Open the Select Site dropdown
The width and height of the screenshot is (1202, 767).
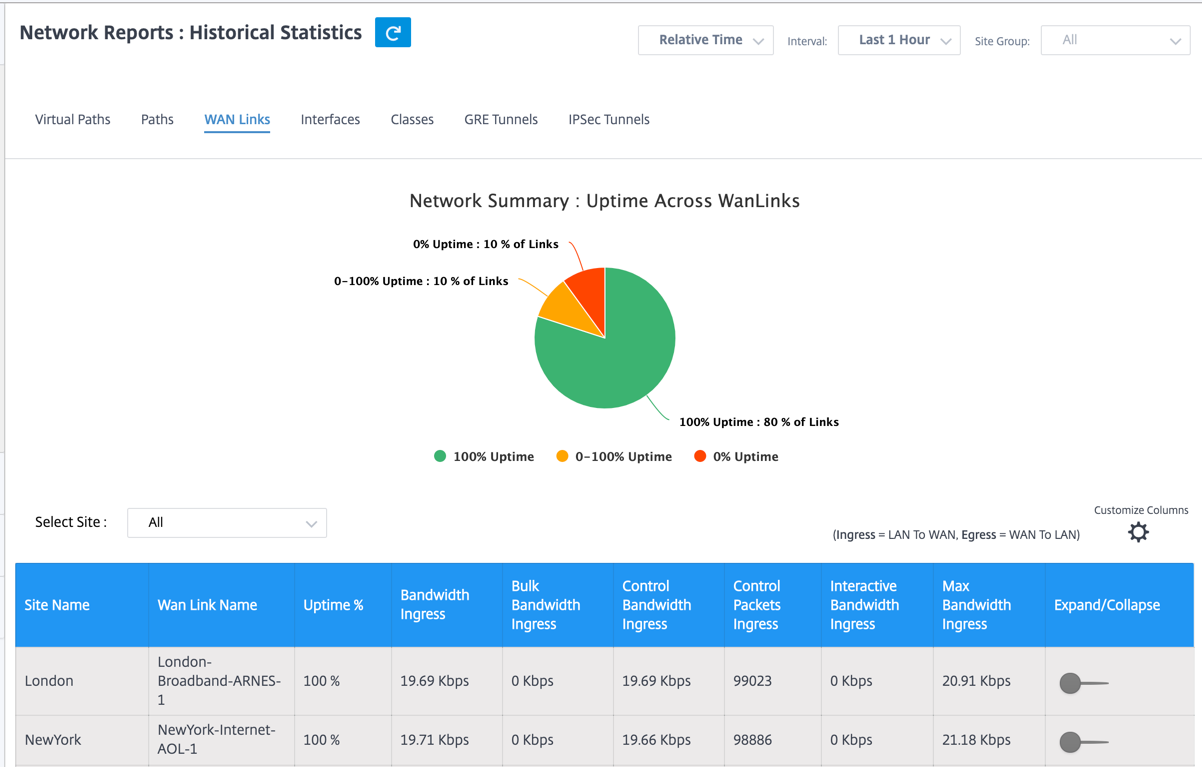[x=227, y=523]
